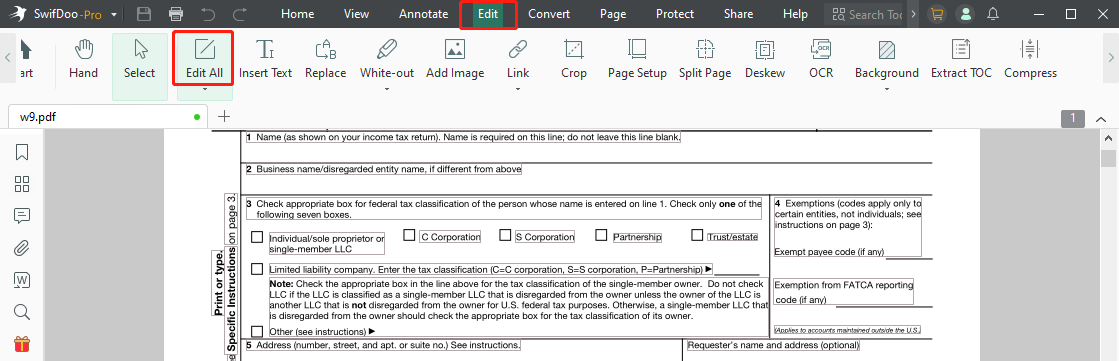
Task: Click Add Image in the ribbon
Action: (455, 59)
